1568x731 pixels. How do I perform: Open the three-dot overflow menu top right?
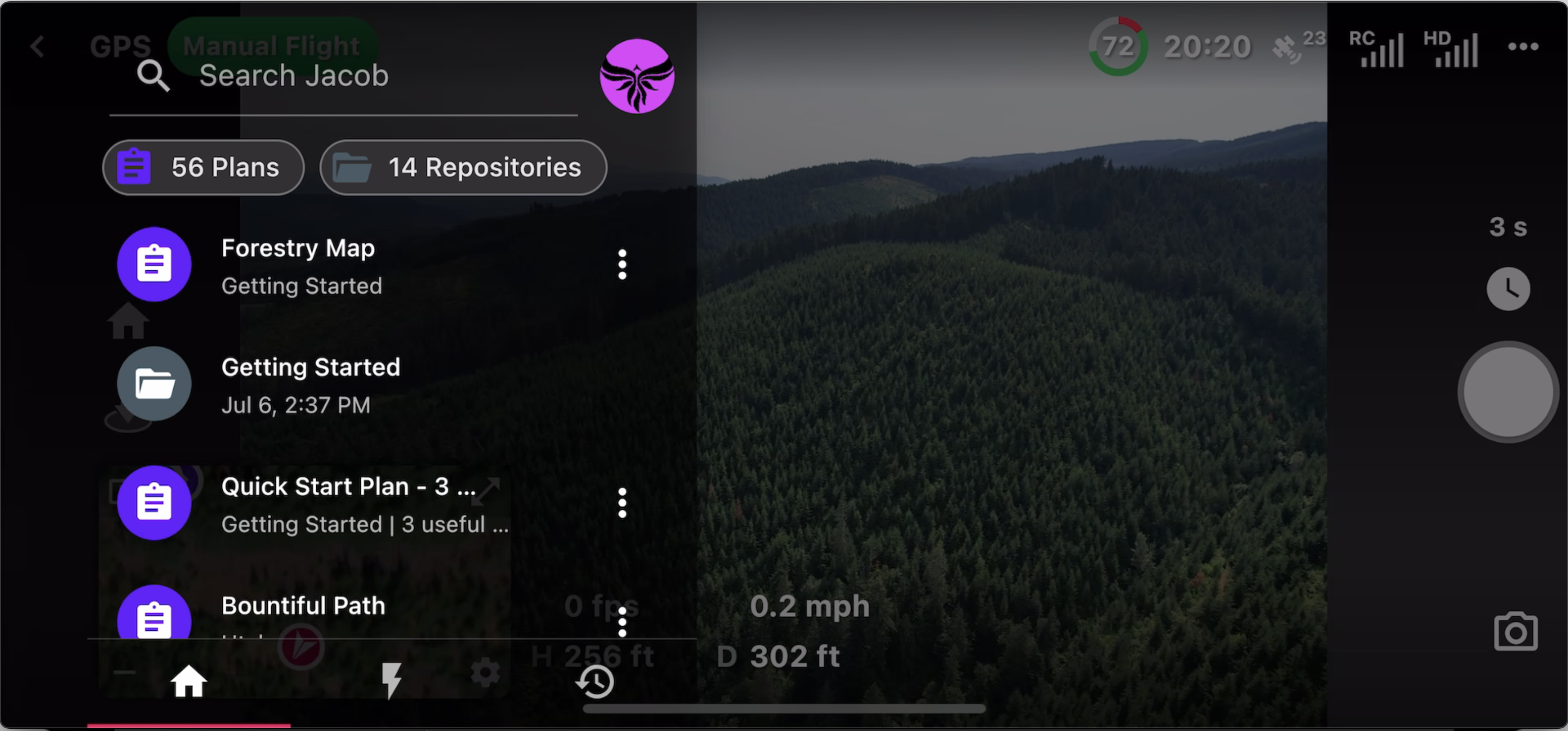click(1523, 46)
